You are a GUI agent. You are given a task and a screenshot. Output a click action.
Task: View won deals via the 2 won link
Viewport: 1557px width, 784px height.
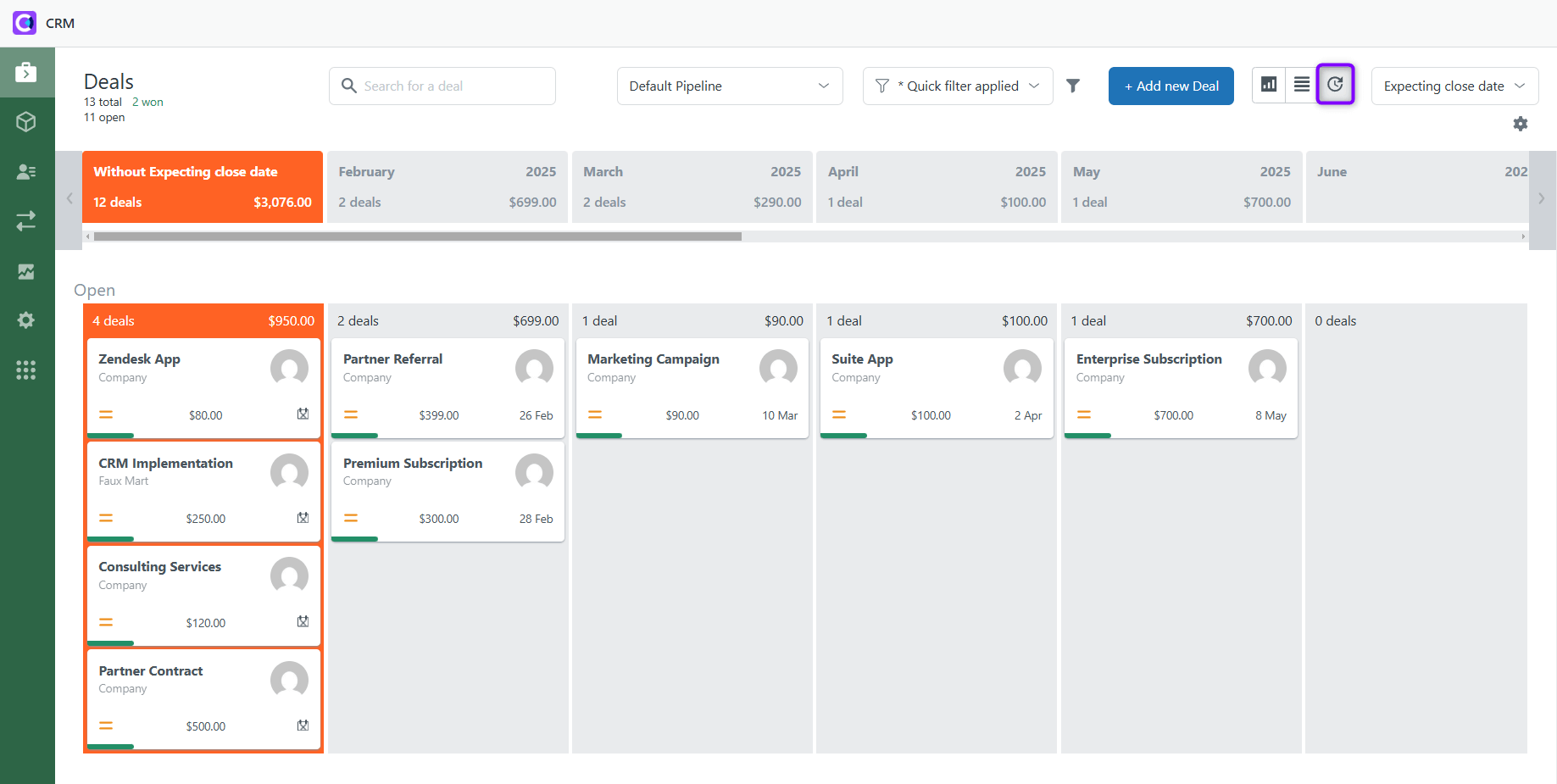pos(147,102)
